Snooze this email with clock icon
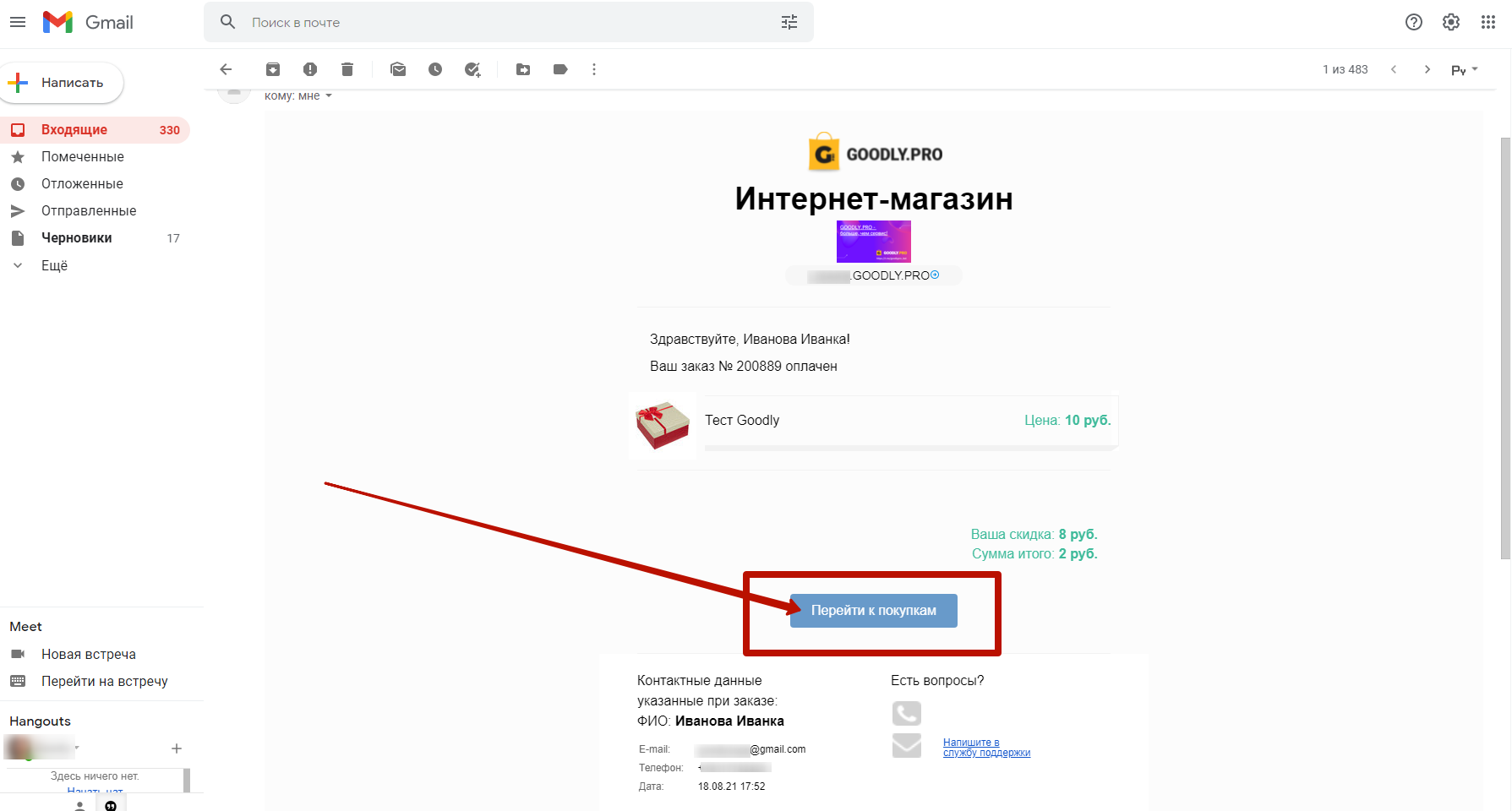Screen dimensions: 1512x811 pos(435,69)
